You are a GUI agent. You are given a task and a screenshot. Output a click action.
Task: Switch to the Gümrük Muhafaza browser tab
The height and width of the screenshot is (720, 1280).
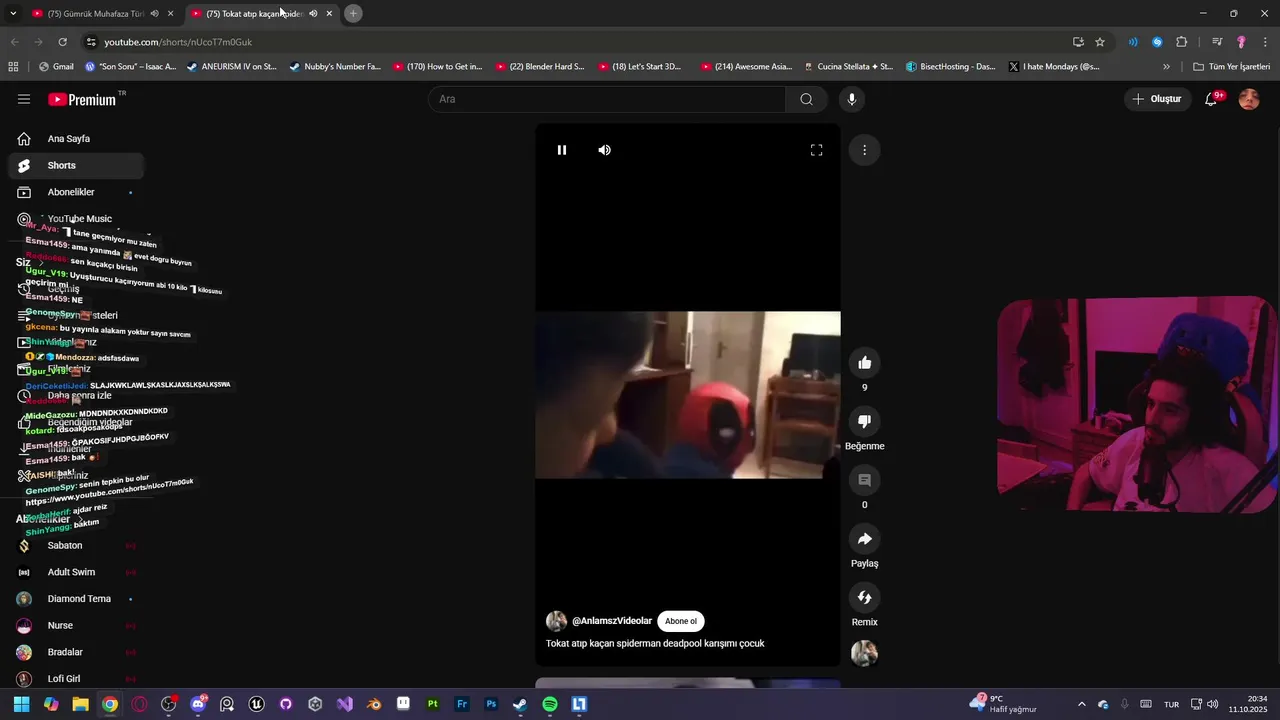[x=95, y=13]
